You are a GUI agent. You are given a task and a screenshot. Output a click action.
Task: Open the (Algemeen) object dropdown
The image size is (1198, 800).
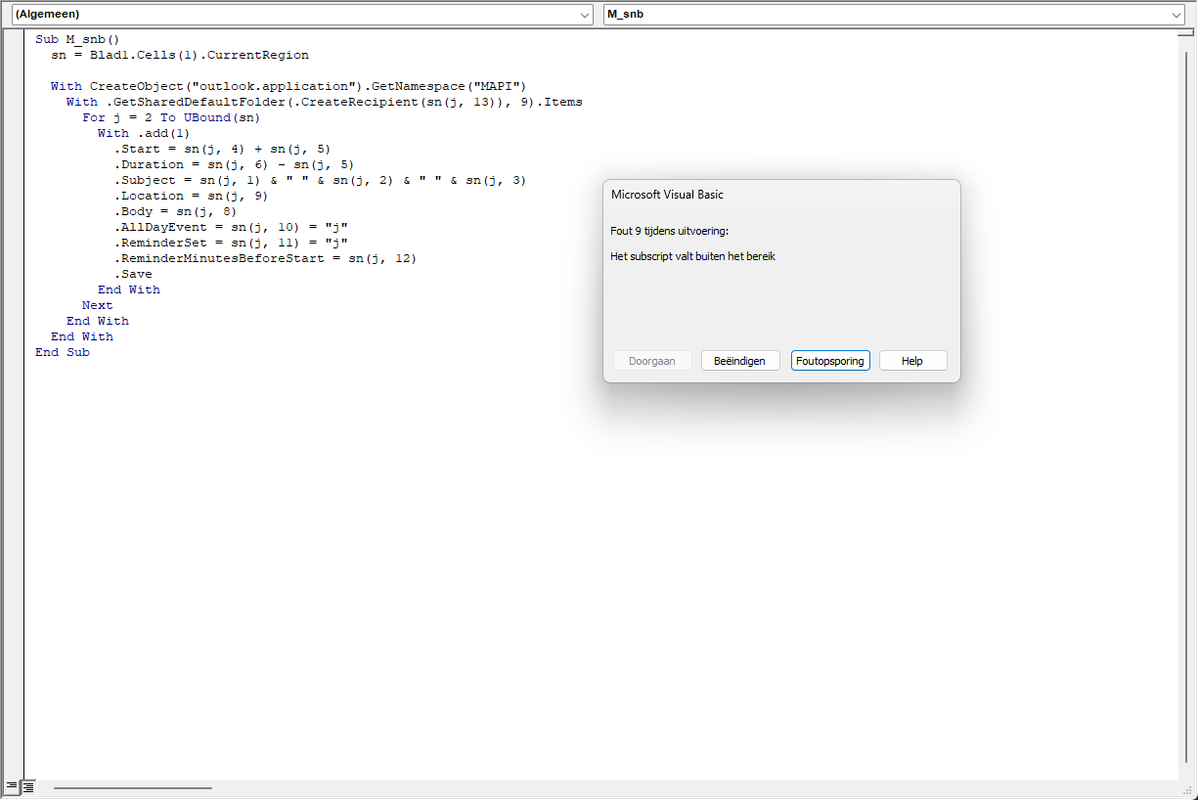(x=302, y=15)
